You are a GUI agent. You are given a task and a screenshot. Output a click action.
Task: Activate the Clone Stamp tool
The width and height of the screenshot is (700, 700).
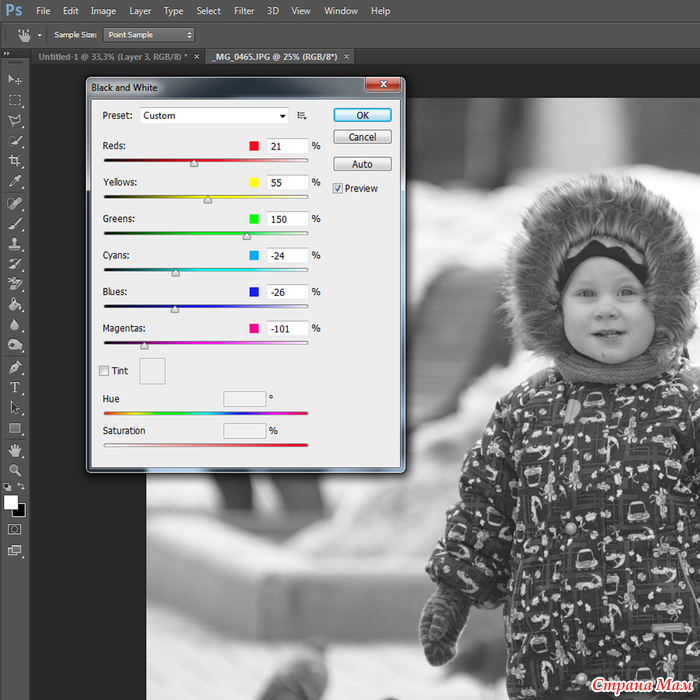click(x=15, y=244)
